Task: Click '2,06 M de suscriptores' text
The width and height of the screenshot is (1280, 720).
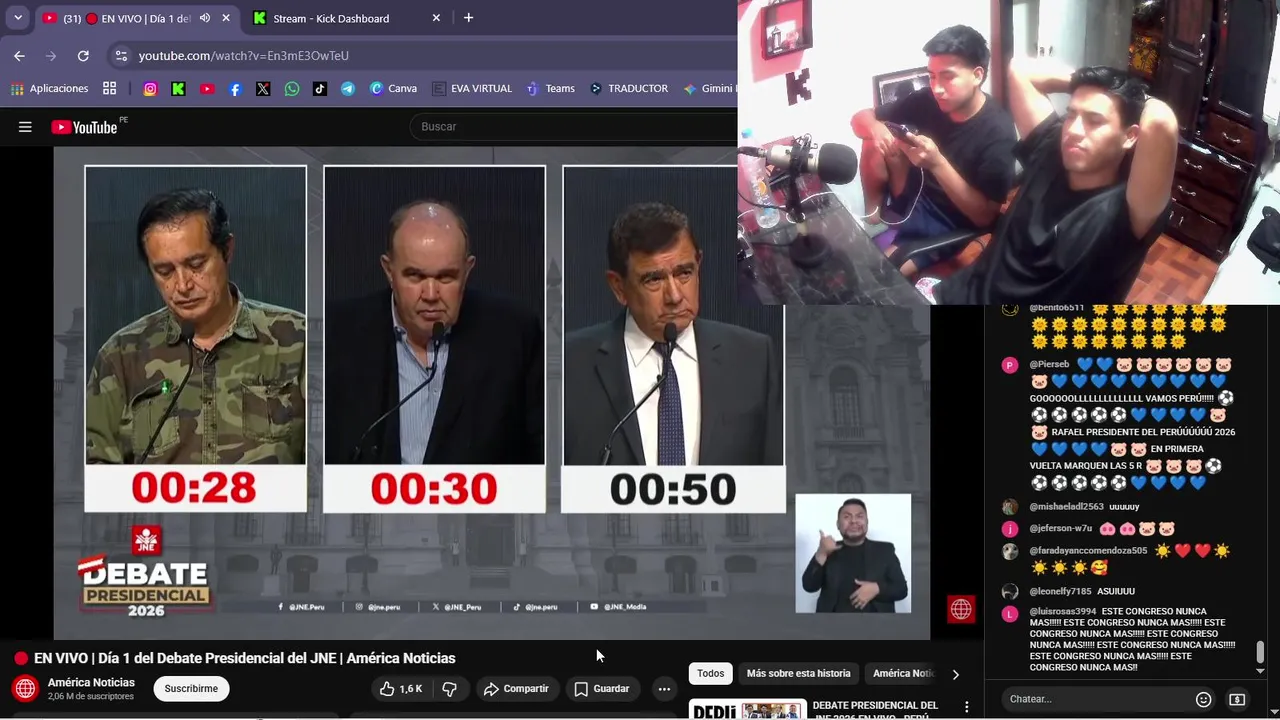Action: 91,696
